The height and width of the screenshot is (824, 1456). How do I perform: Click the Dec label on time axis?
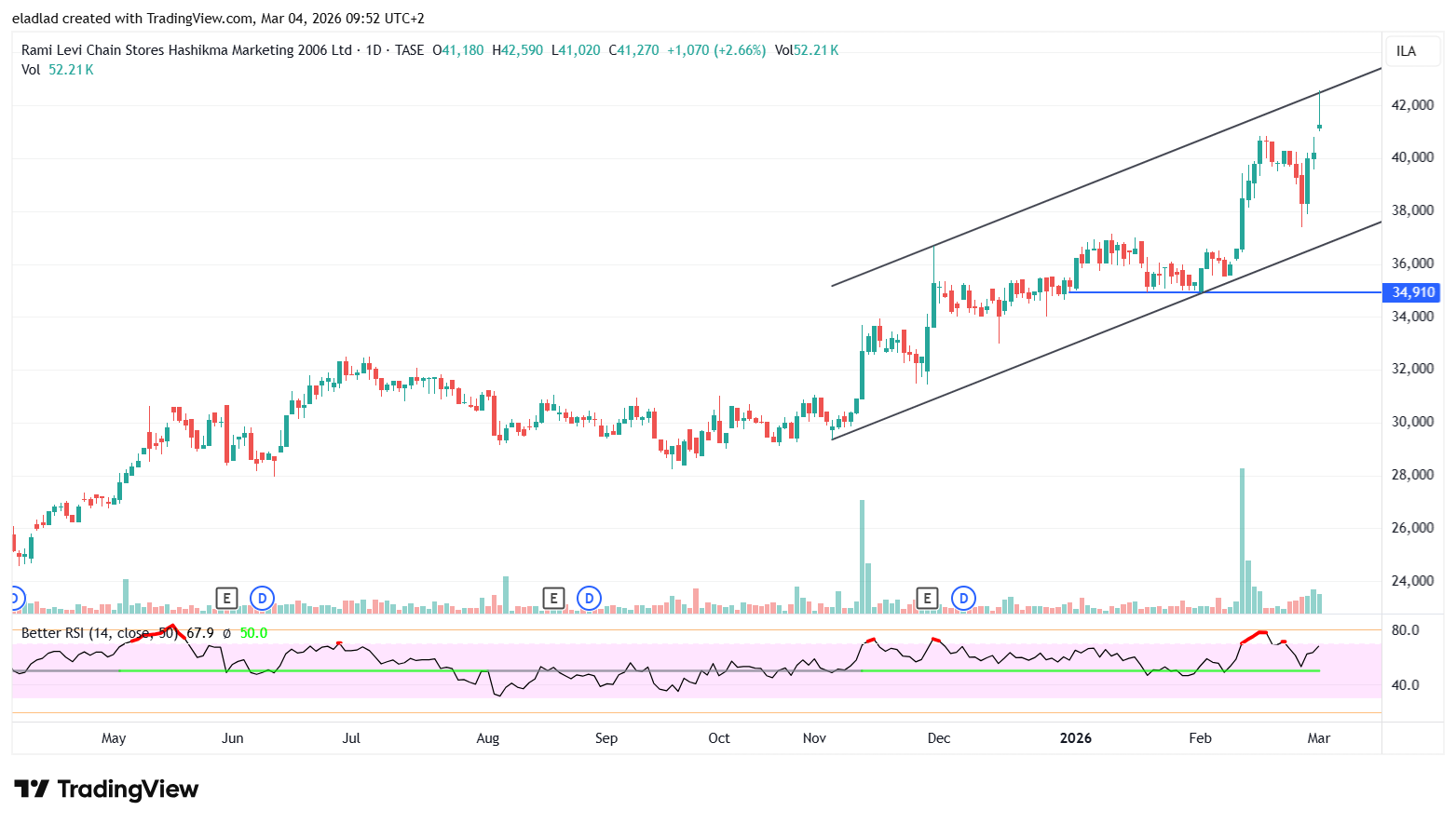pos(939,738)
